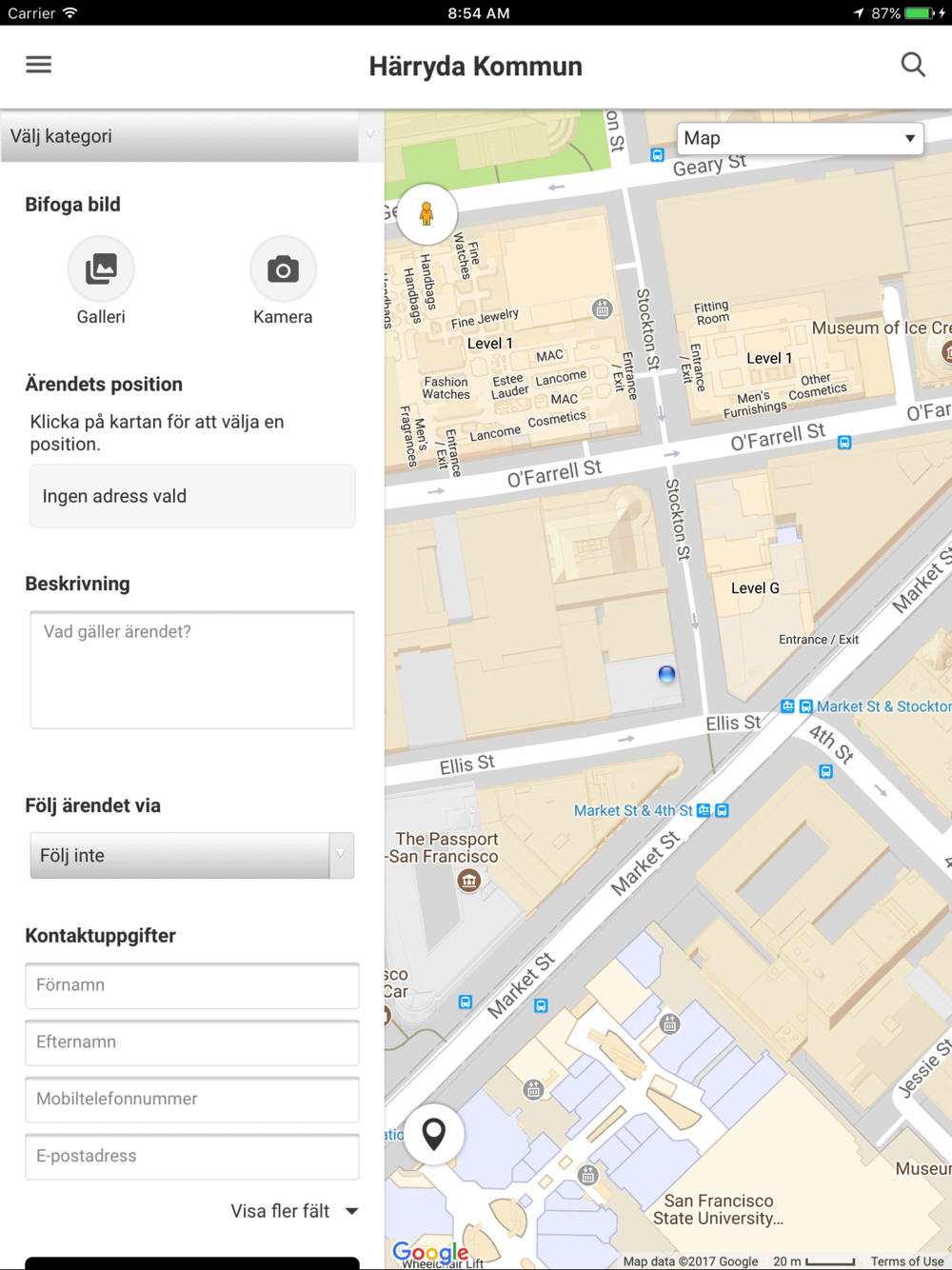Tap The Passport San Francisco museum icon
This screenshot has height=1270, width=952.
click(468, 881)
